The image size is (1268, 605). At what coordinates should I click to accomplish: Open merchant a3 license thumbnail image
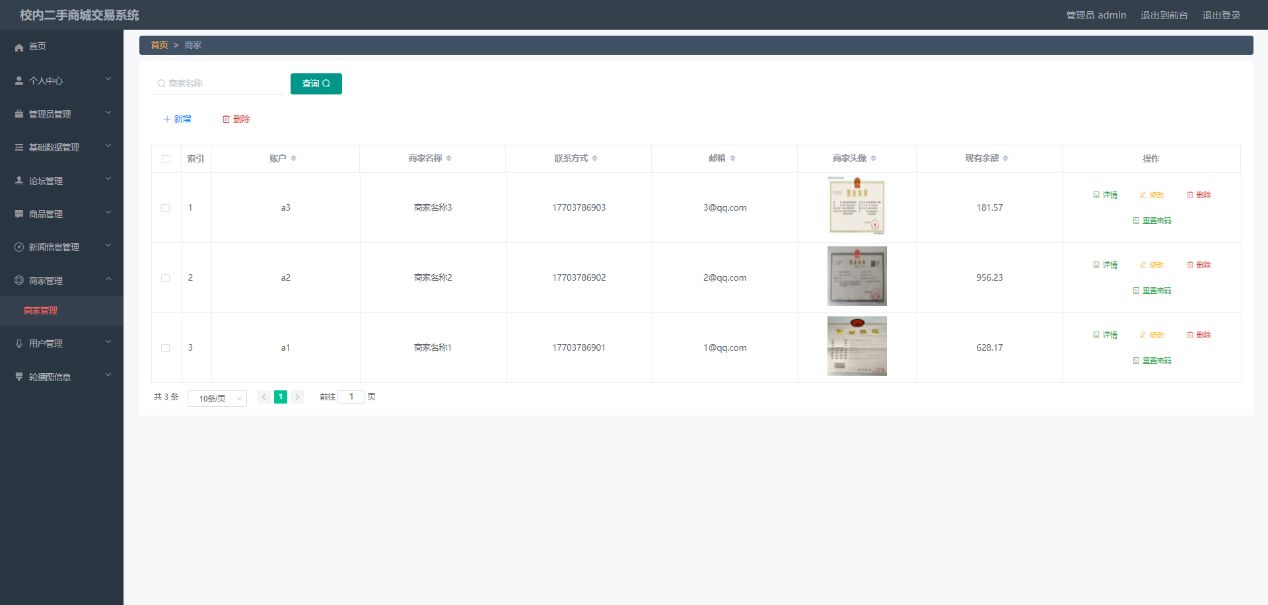pyautogui.click(x=857, y=207)
